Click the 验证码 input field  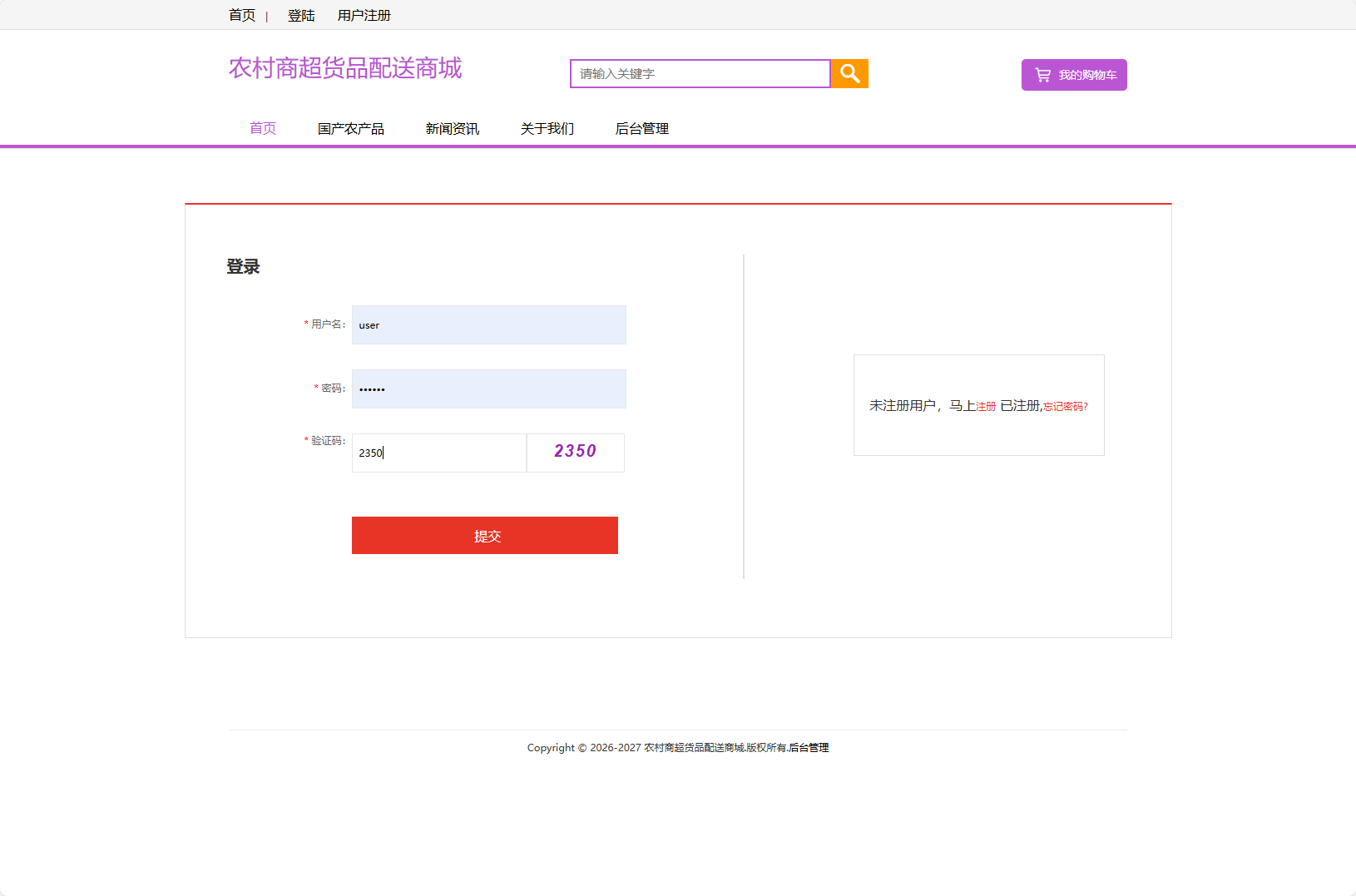pyautogui.click(x=438, y=453)
